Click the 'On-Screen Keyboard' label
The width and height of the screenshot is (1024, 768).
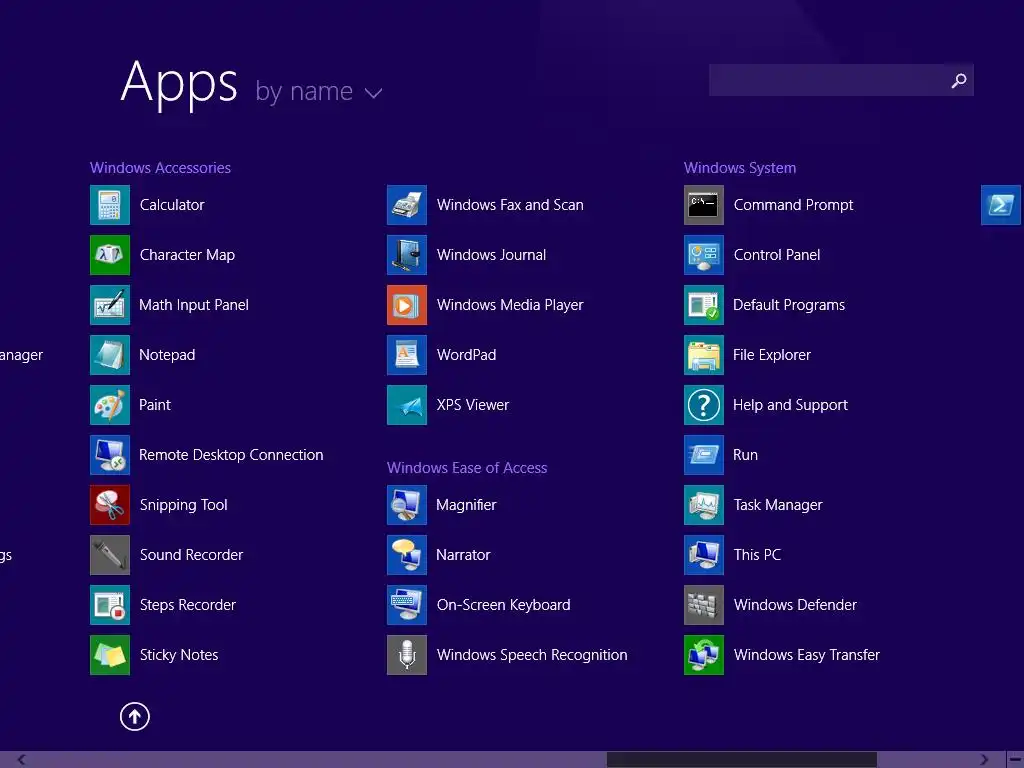click(504, 605)
